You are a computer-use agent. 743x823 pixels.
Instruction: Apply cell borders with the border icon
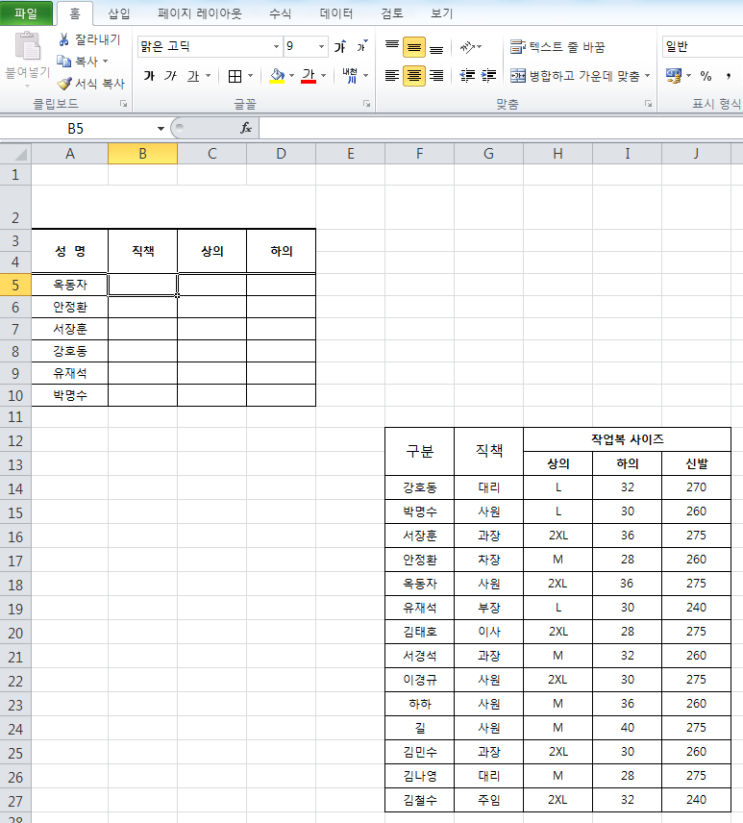[235, 76]
